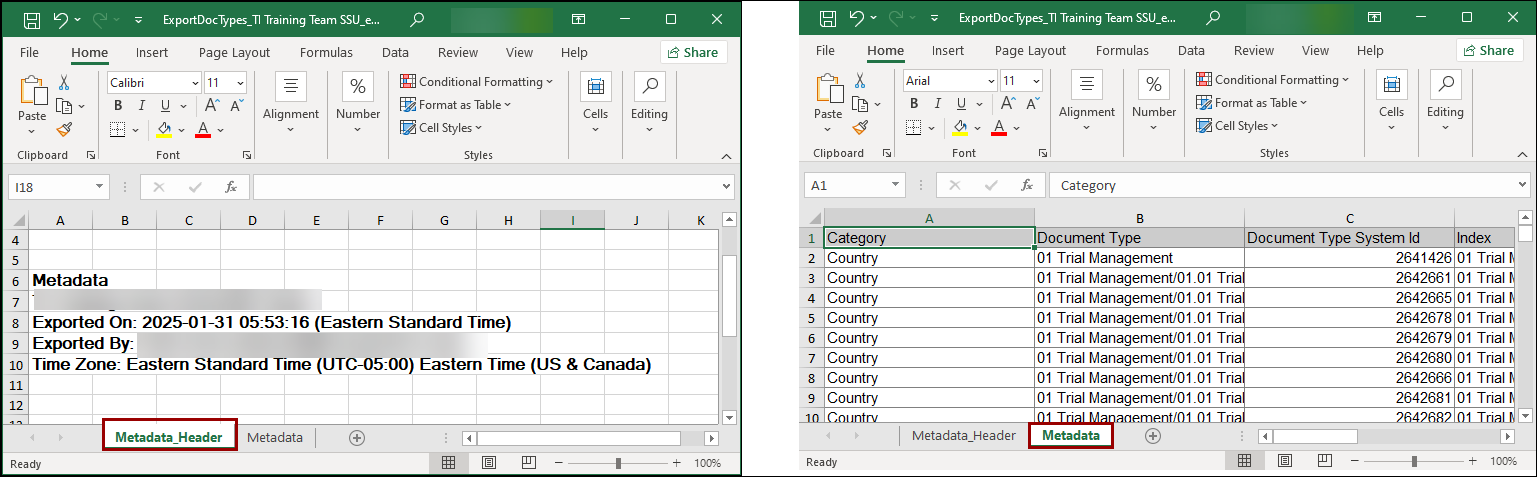Viewport: 1537px width, 477px height.
Task: Open the Formulas ribbon tab in the Arial-font window
Action: point(1121,51)
